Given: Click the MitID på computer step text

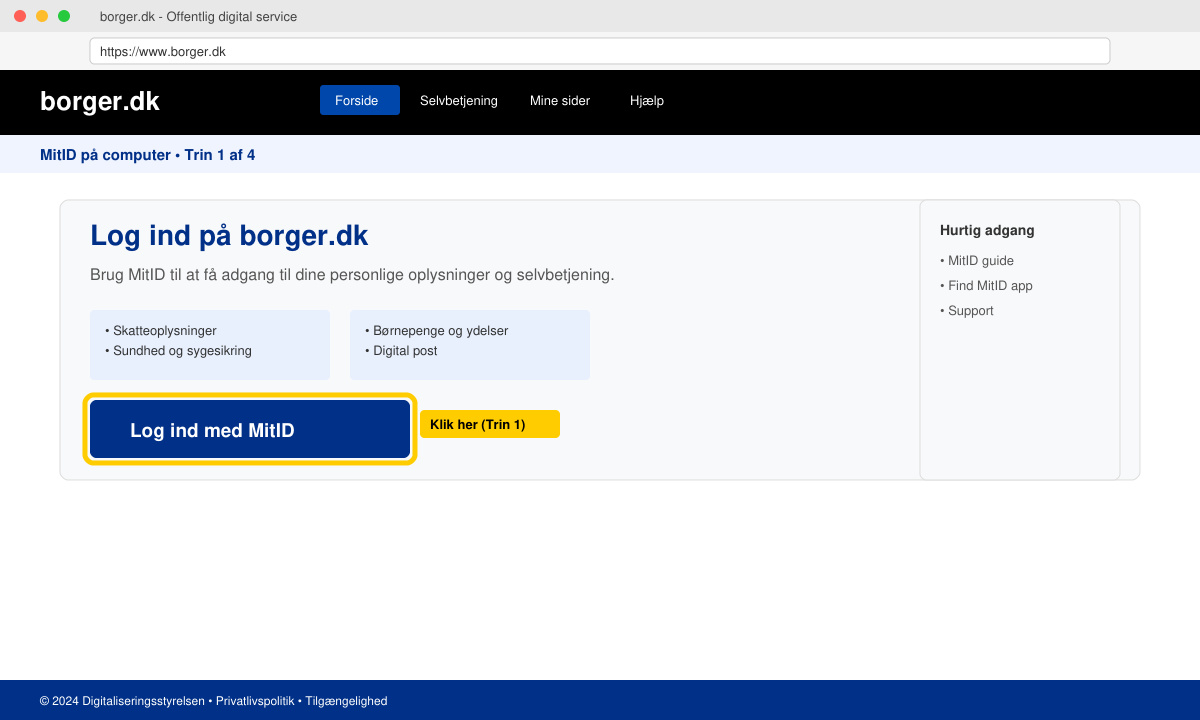Looking at the screenshot, I should [147, 155].
